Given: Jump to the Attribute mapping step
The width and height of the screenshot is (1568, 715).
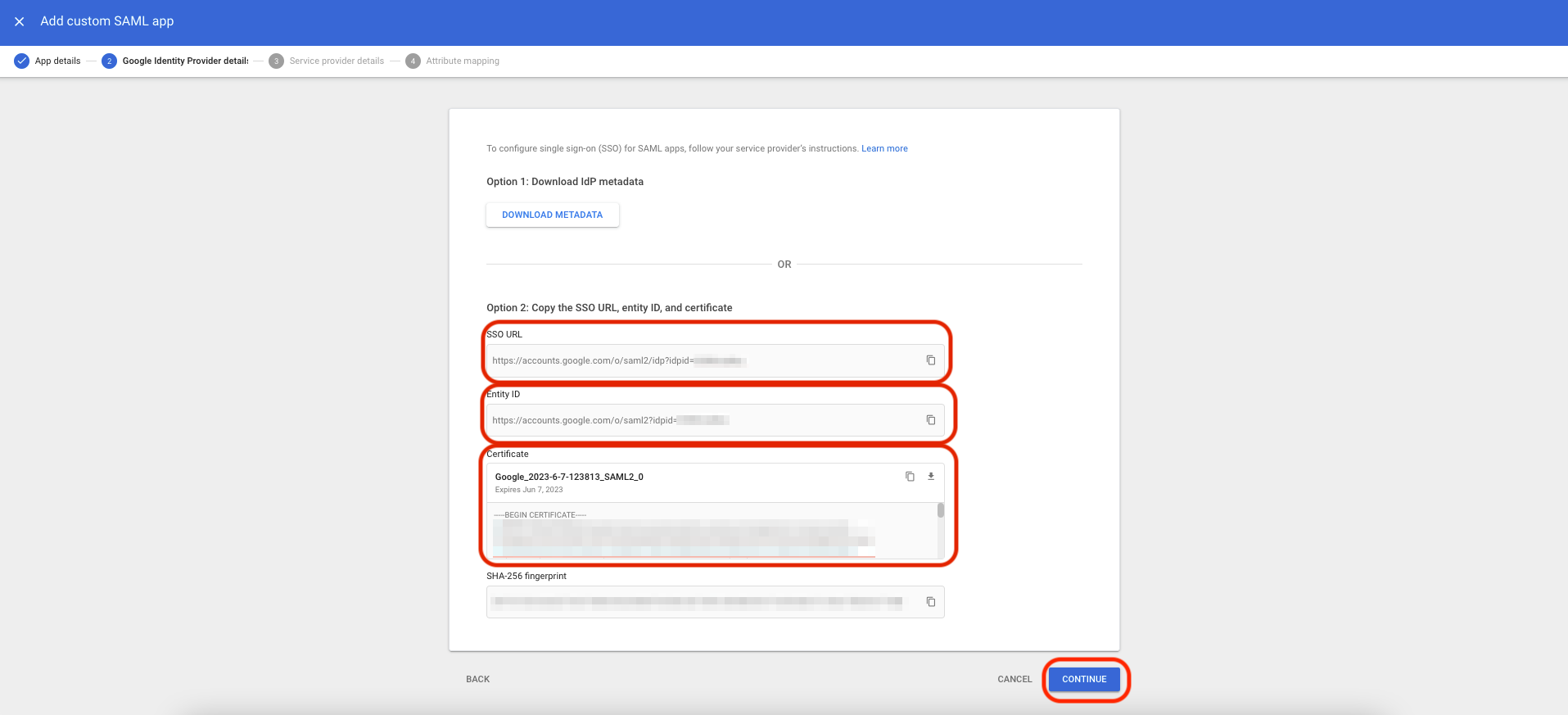Looking at the screenshot, I should point(463,61).
